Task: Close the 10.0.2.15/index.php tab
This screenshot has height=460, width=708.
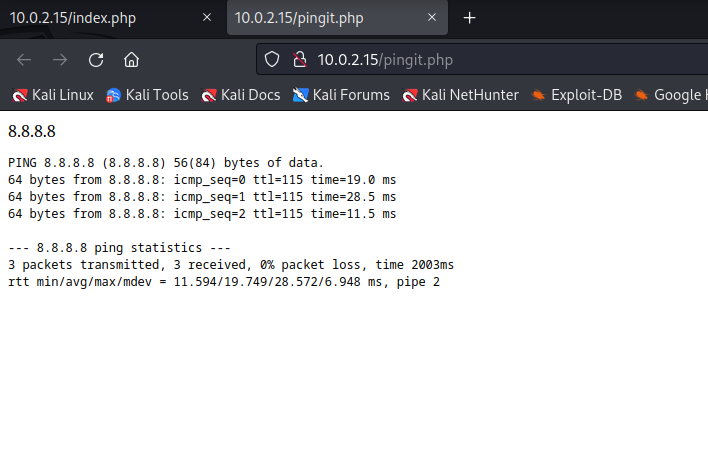Action: [x=207, y=18]
